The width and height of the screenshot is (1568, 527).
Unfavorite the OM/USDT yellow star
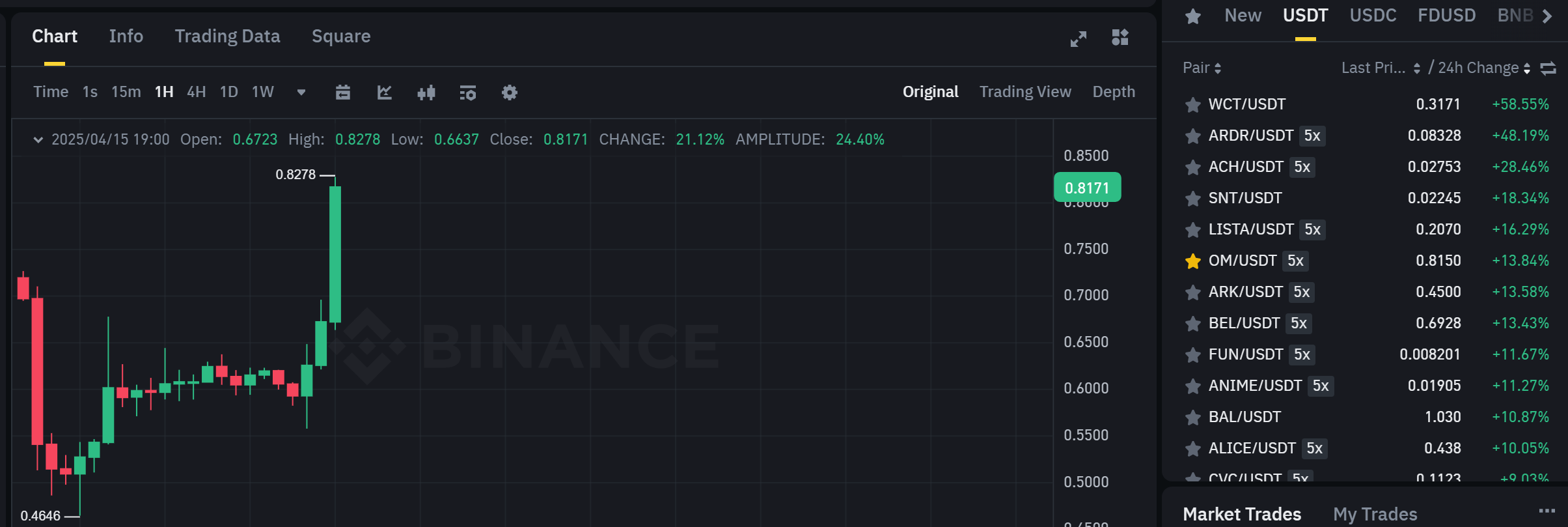1193,261
